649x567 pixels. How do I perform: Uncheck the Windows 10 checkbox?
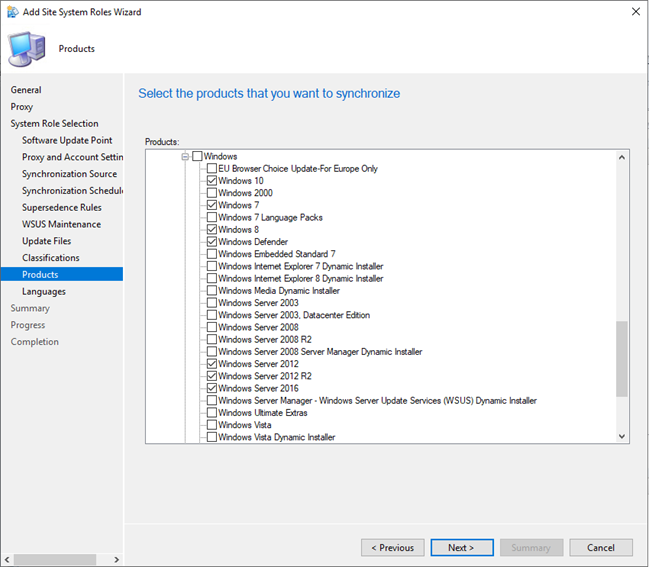pos(212,181)
